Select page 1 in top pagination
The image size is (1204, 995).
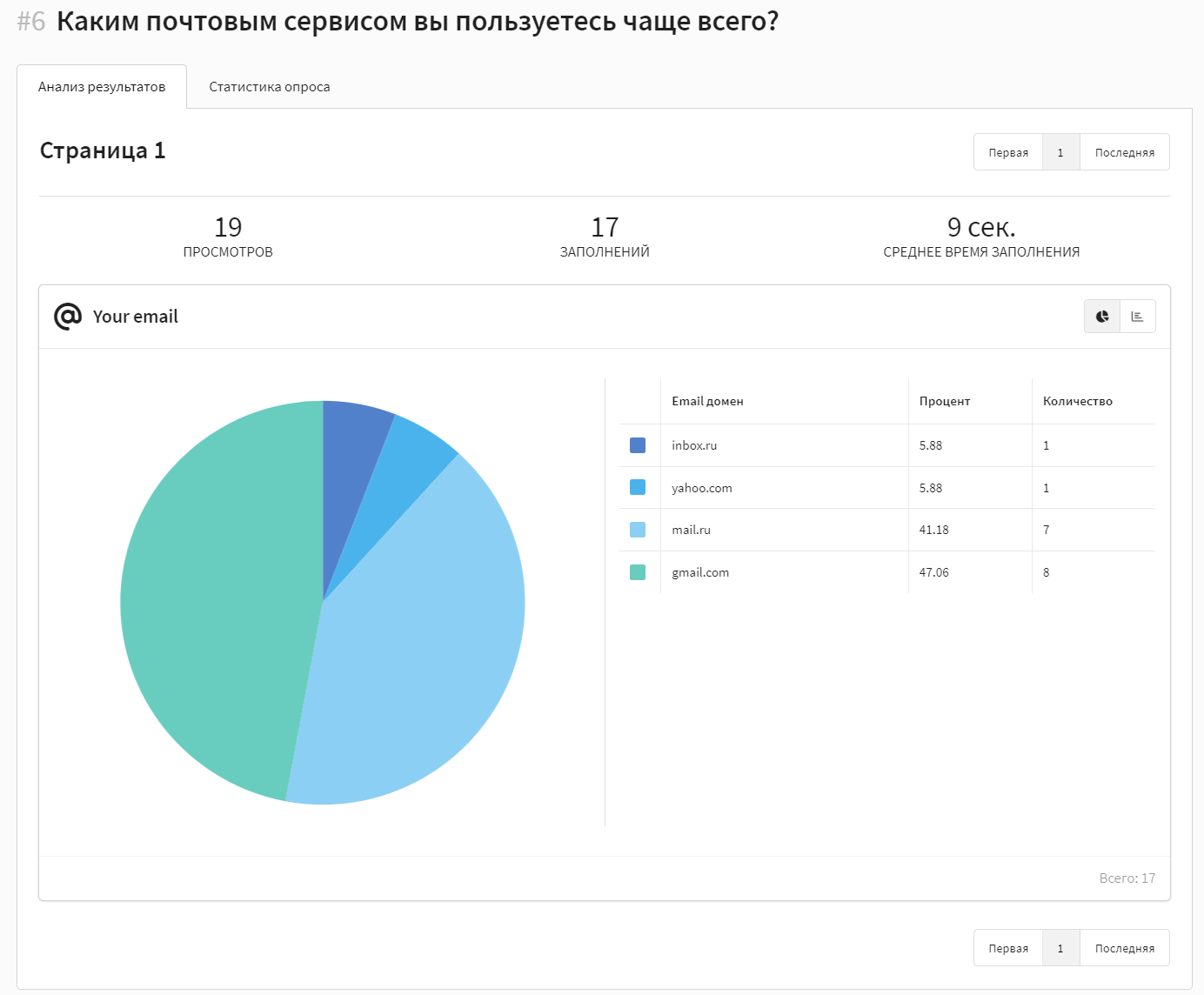pyautogui.click(x=1060, y=152)
